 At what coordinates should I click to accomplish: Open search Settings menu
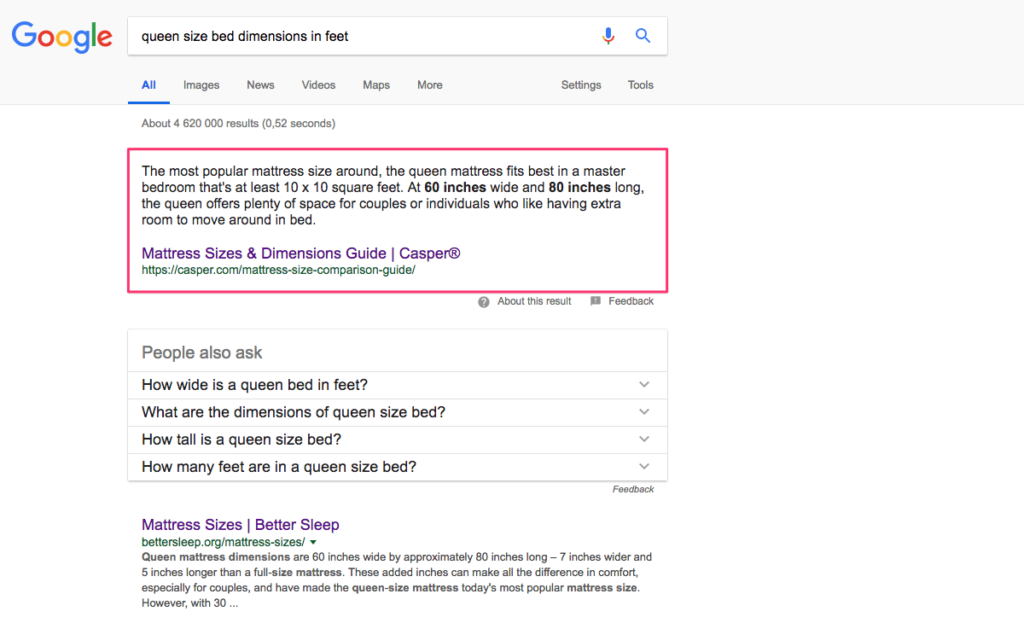pos(581,85)
